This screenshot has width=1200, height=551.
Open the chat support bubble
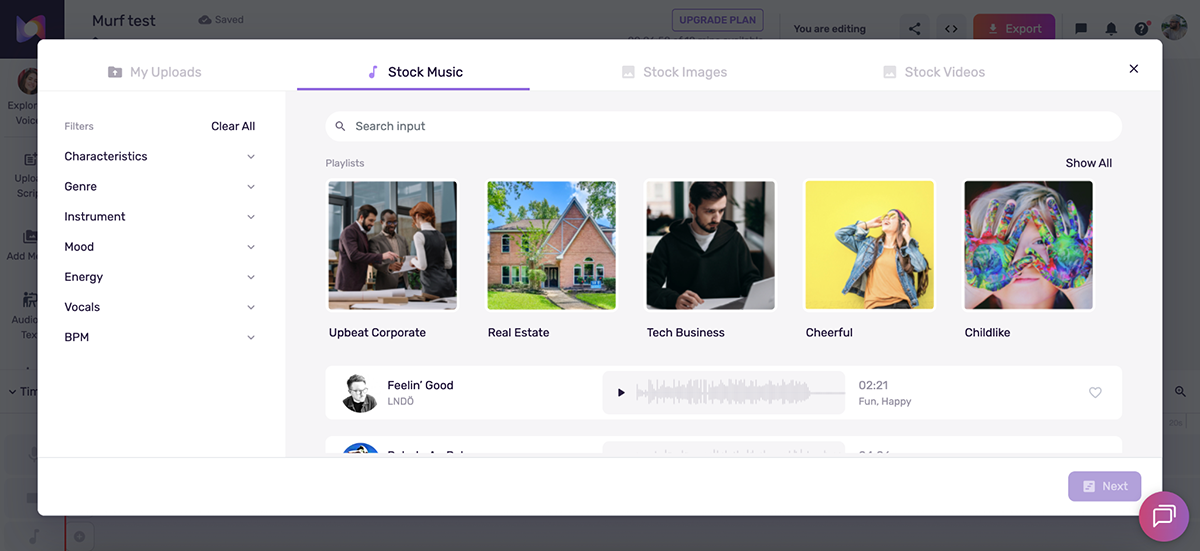(x=1163, y=516)
